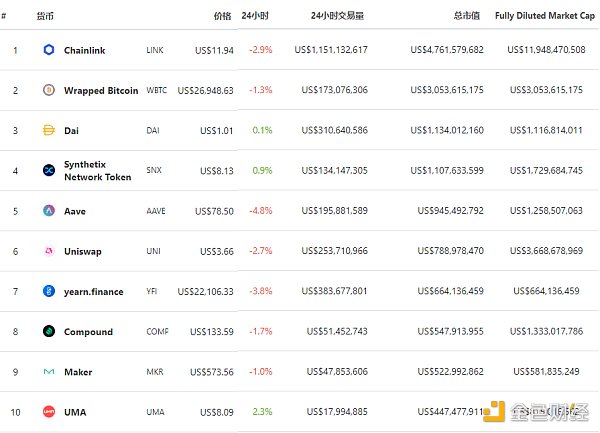Click volume US$310,640,586
The height and width of the screenshot is (433, 600).
(334, 130)
